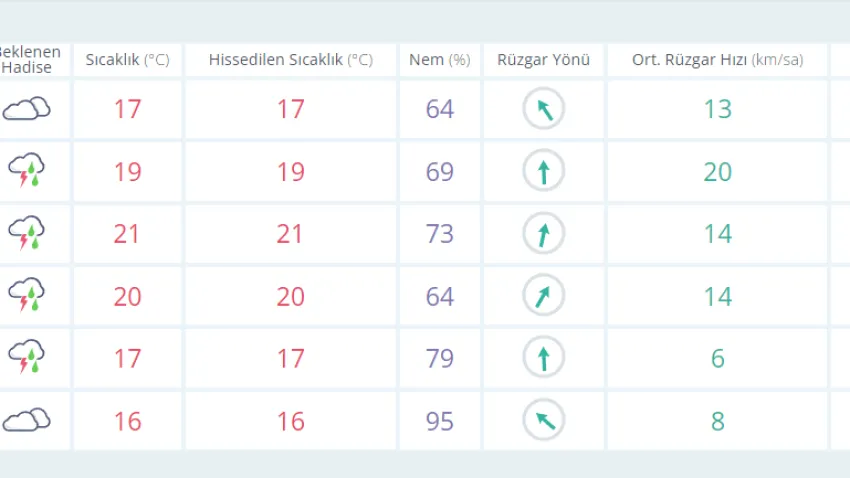The image size is (850, 478).
Task: Click the humidity value 95
Action: [x=440, y=421]
